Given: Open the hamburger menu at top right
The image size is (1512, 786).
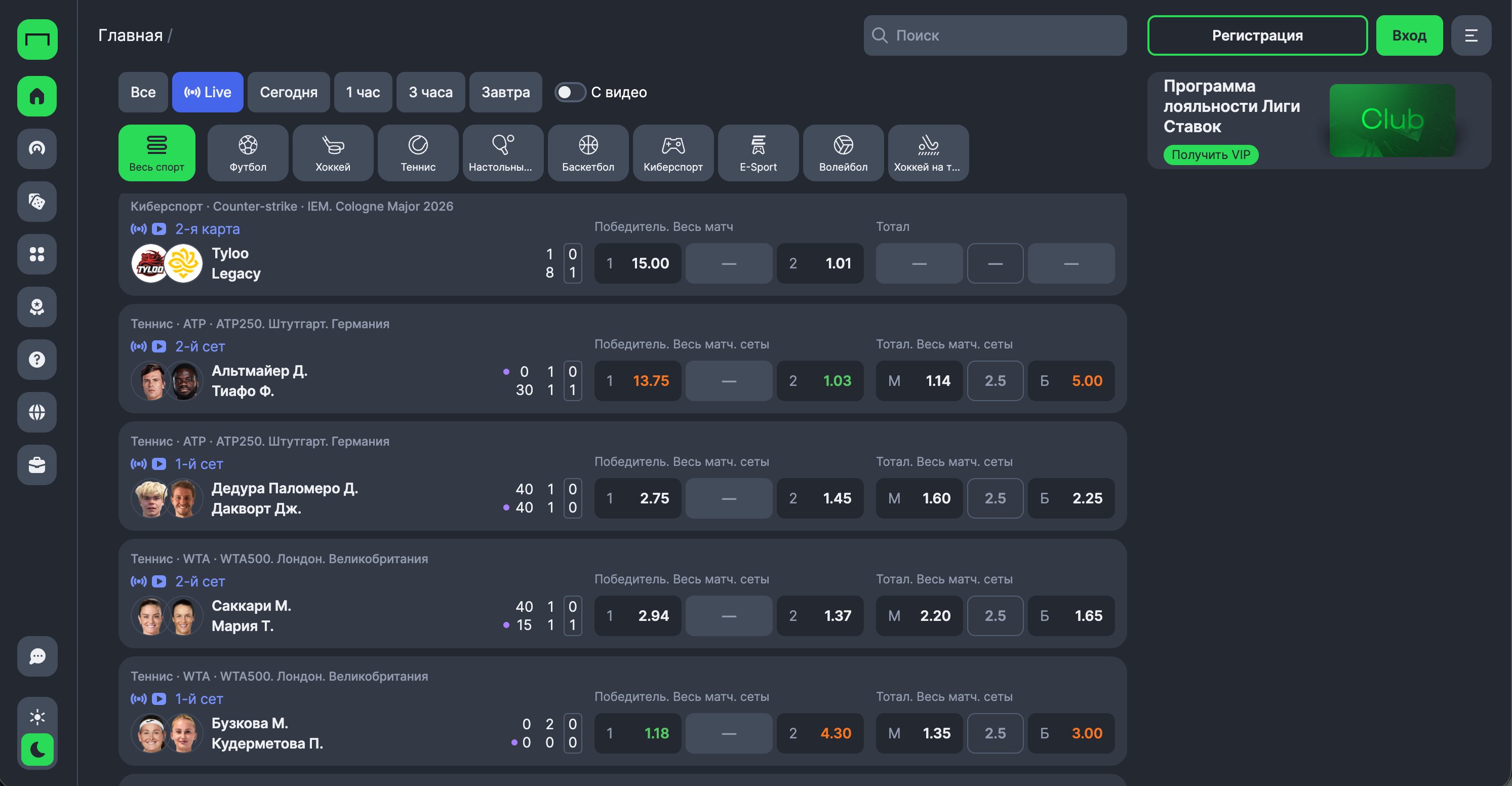Looking at the screenshot, I should pos(1471,35).
